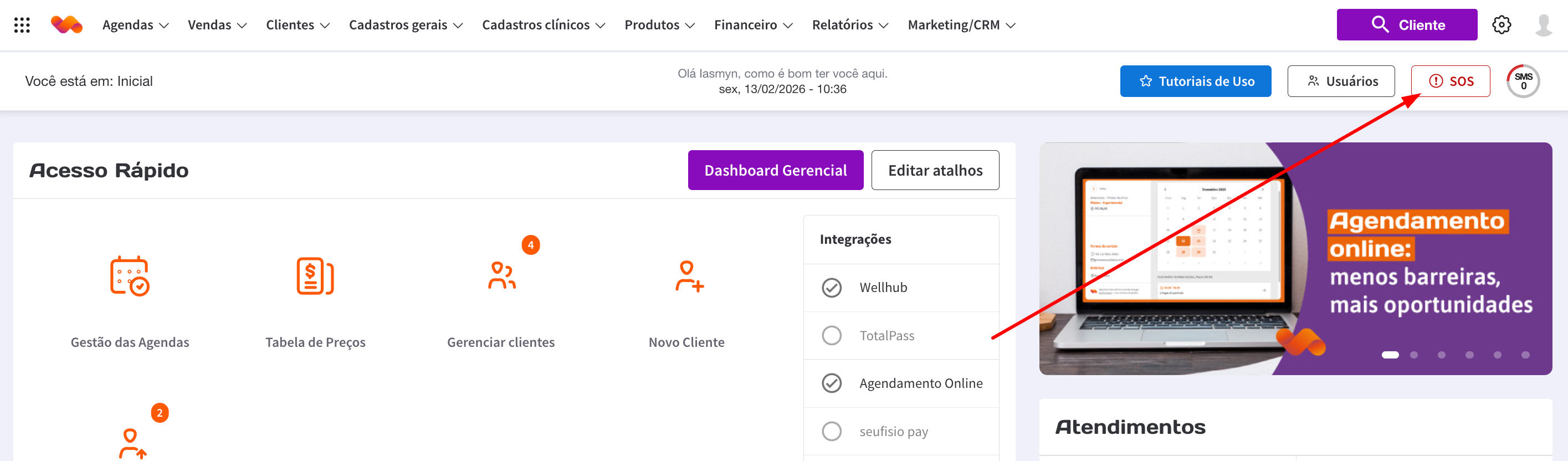The image size is (1568, 461).
Task: Enable the TotalPass integration
Action: [x=832, y=336]
